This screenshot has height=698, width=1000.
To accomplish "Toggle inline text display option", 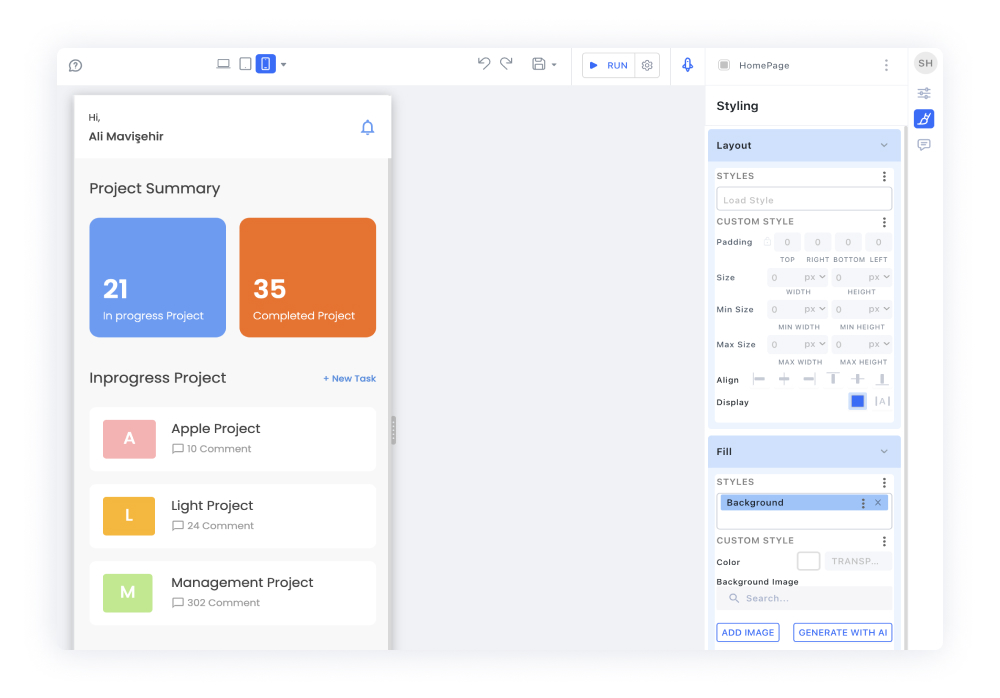I will pyautogui.click(x=882, y=401).
